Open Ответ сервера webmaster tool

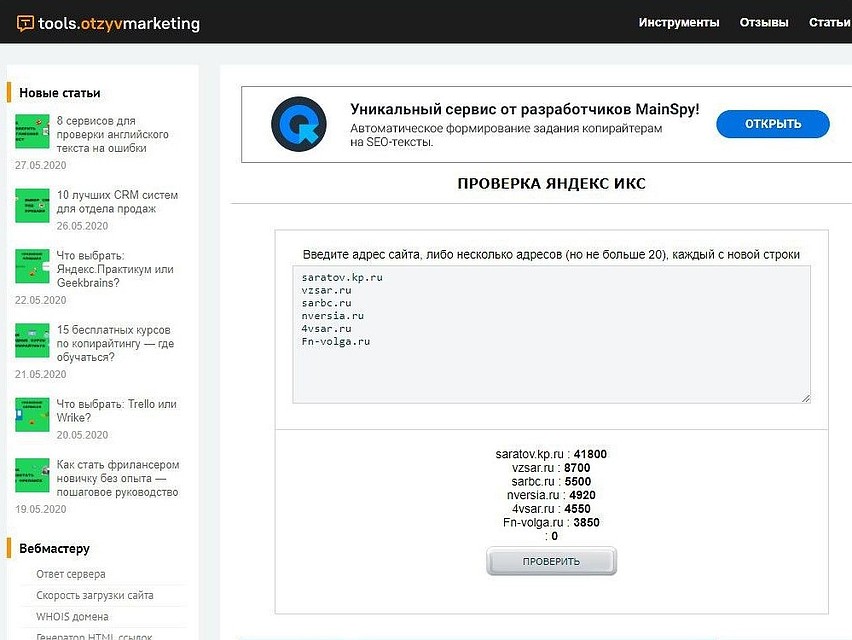pos(71,574)
